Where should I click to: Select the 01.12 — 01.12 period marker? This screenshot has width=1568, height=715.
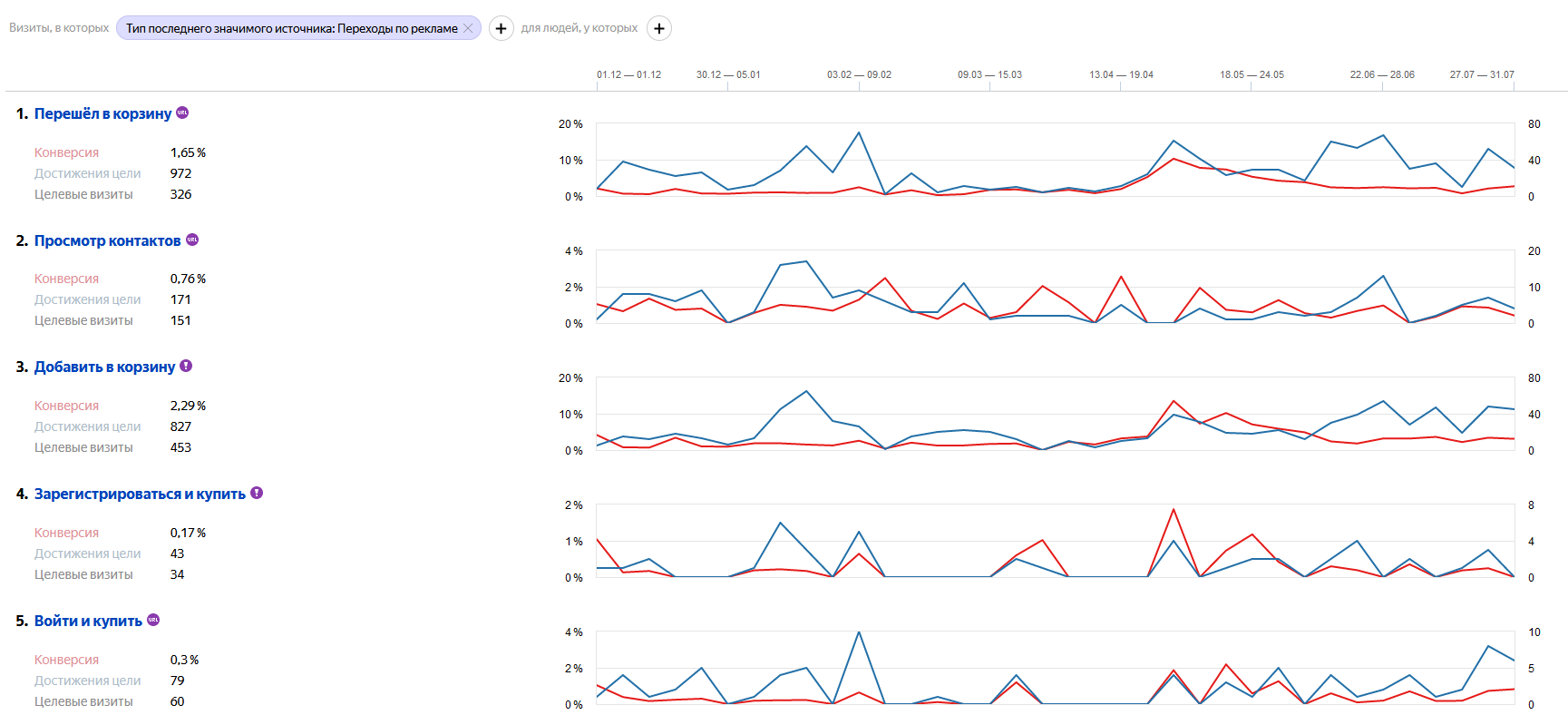[x=628, y=74]
